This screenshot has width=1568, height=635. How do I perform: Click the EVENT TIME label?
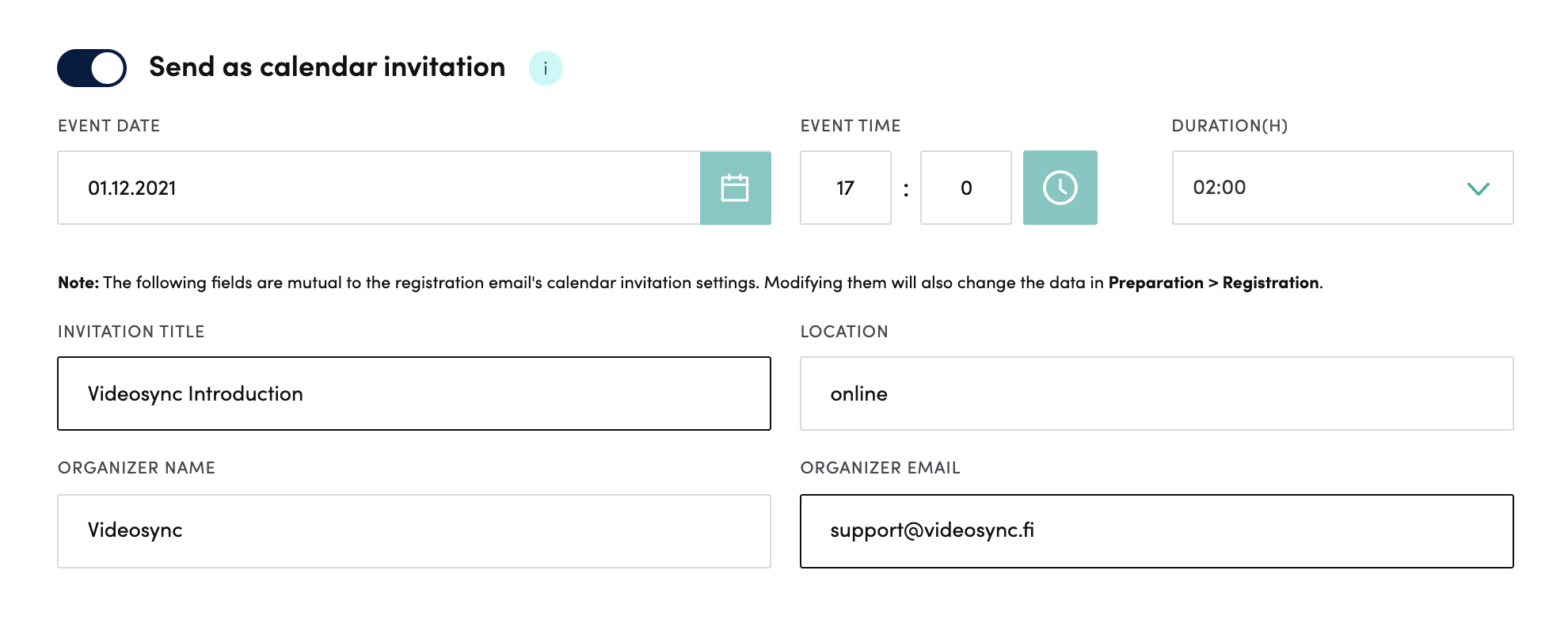tap(851, 126)
